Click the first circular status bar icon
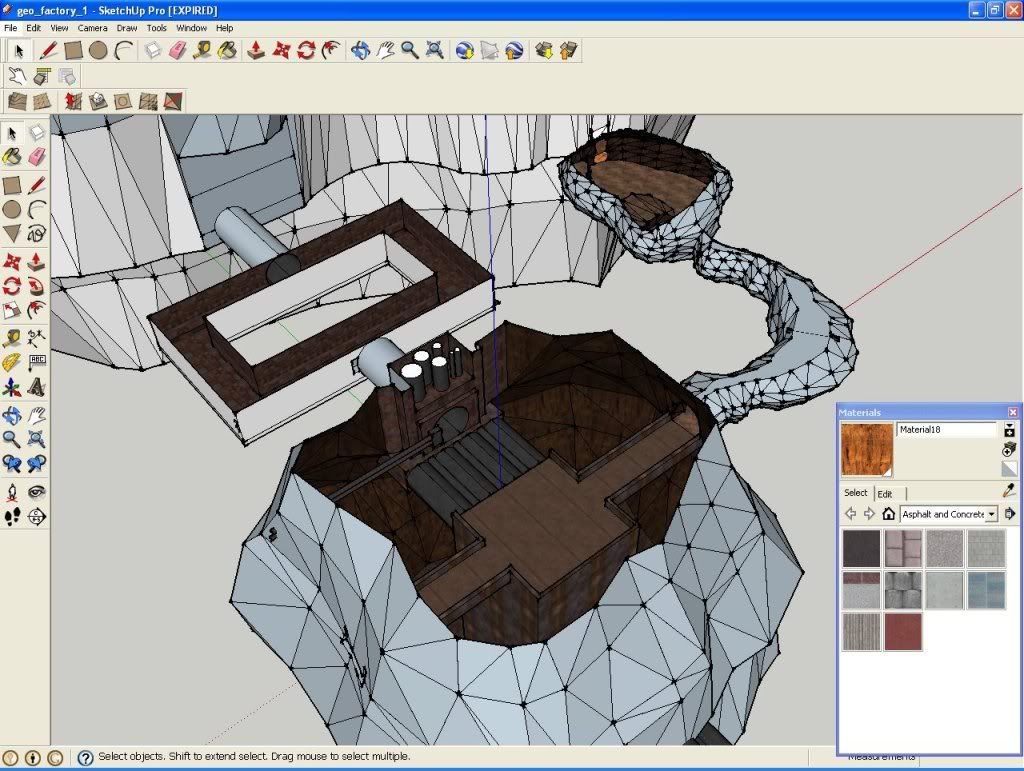This screenshot has width=1024, height=771. click(10, 757)
